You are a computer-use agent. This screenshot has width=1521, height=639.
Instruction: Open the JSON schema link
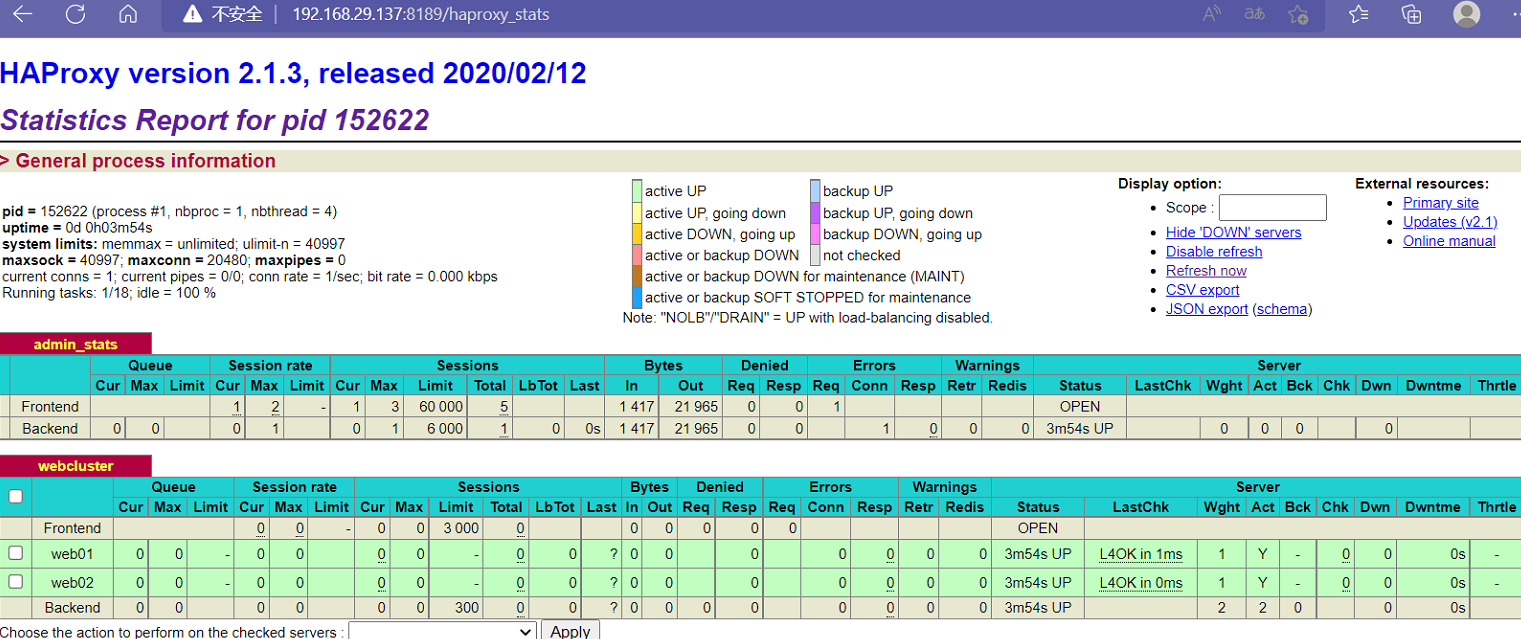[1282, 309]
